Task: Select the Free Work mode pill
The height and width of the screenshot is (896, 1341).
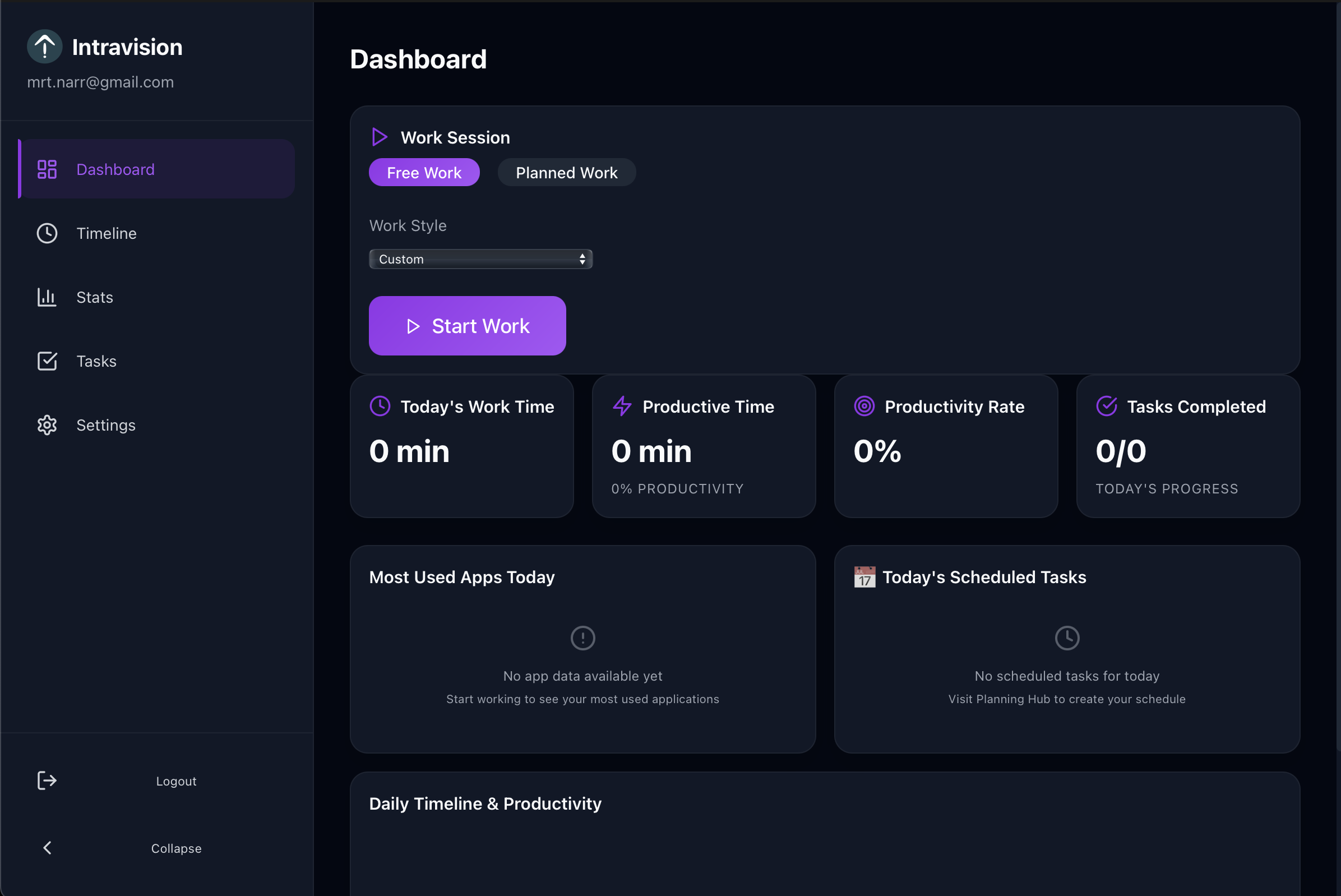Action: click(x=424, y=173)
